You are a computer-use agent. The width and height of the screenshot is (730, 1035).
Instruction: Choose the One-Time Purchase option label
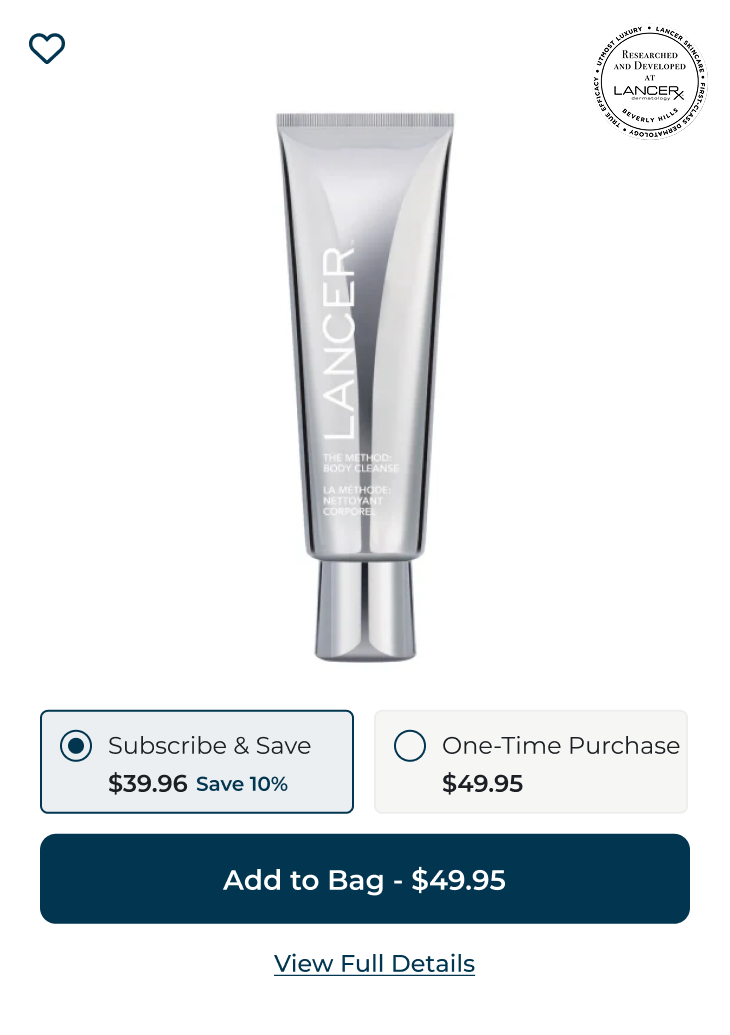pyautogui.click(x=561, y=746)
